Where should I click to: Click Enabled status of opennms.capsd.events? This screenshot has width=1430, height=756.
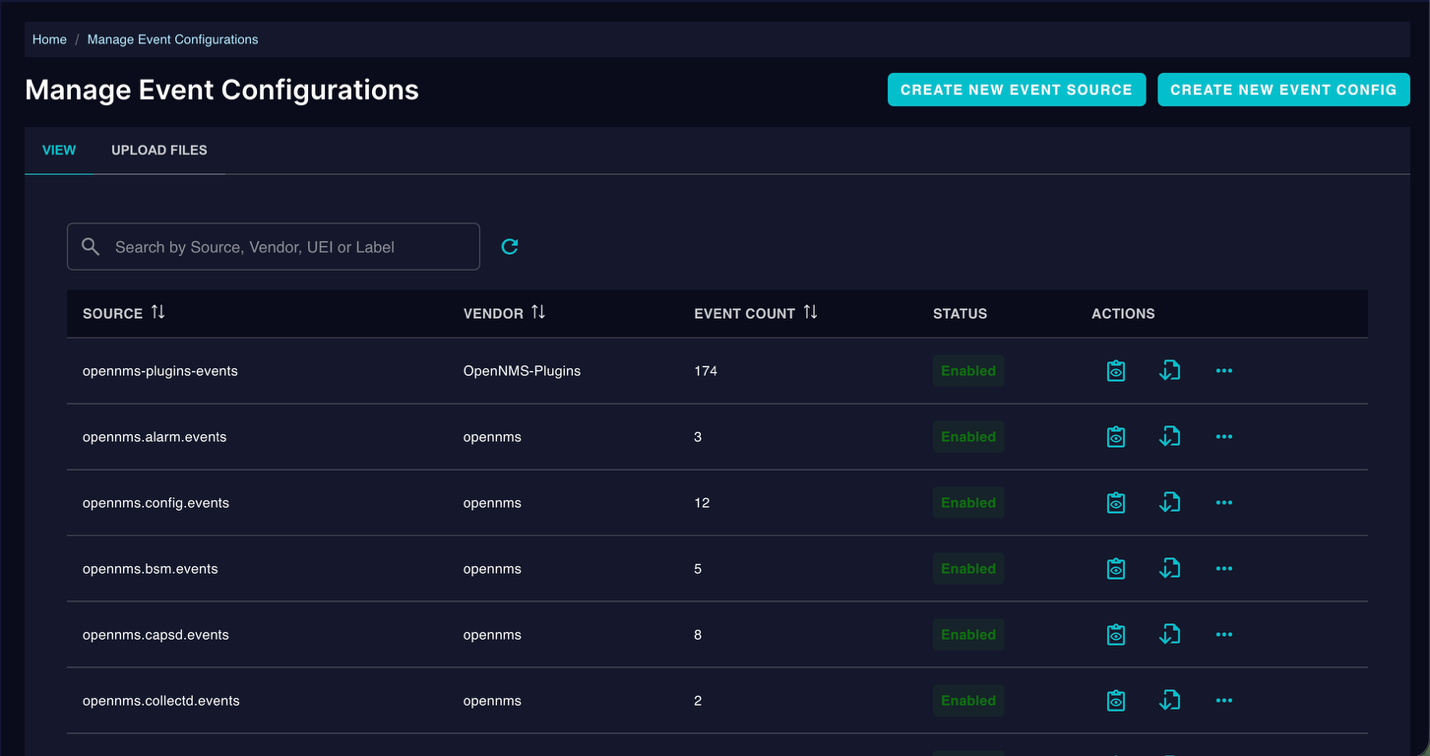pyautogui.click(x=968, y=635)
